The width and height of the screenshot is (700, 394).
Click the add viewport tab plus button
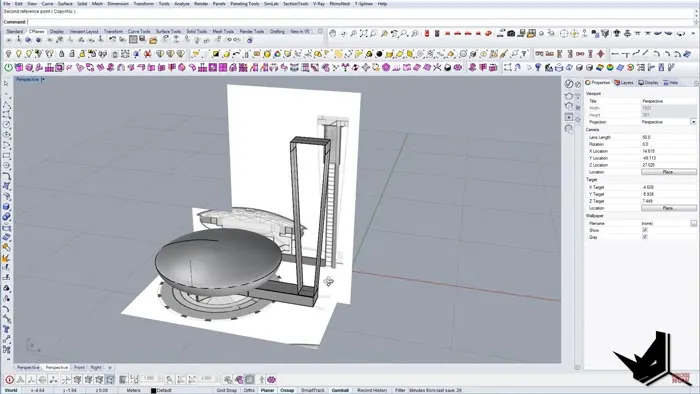(x=110, y=368)
